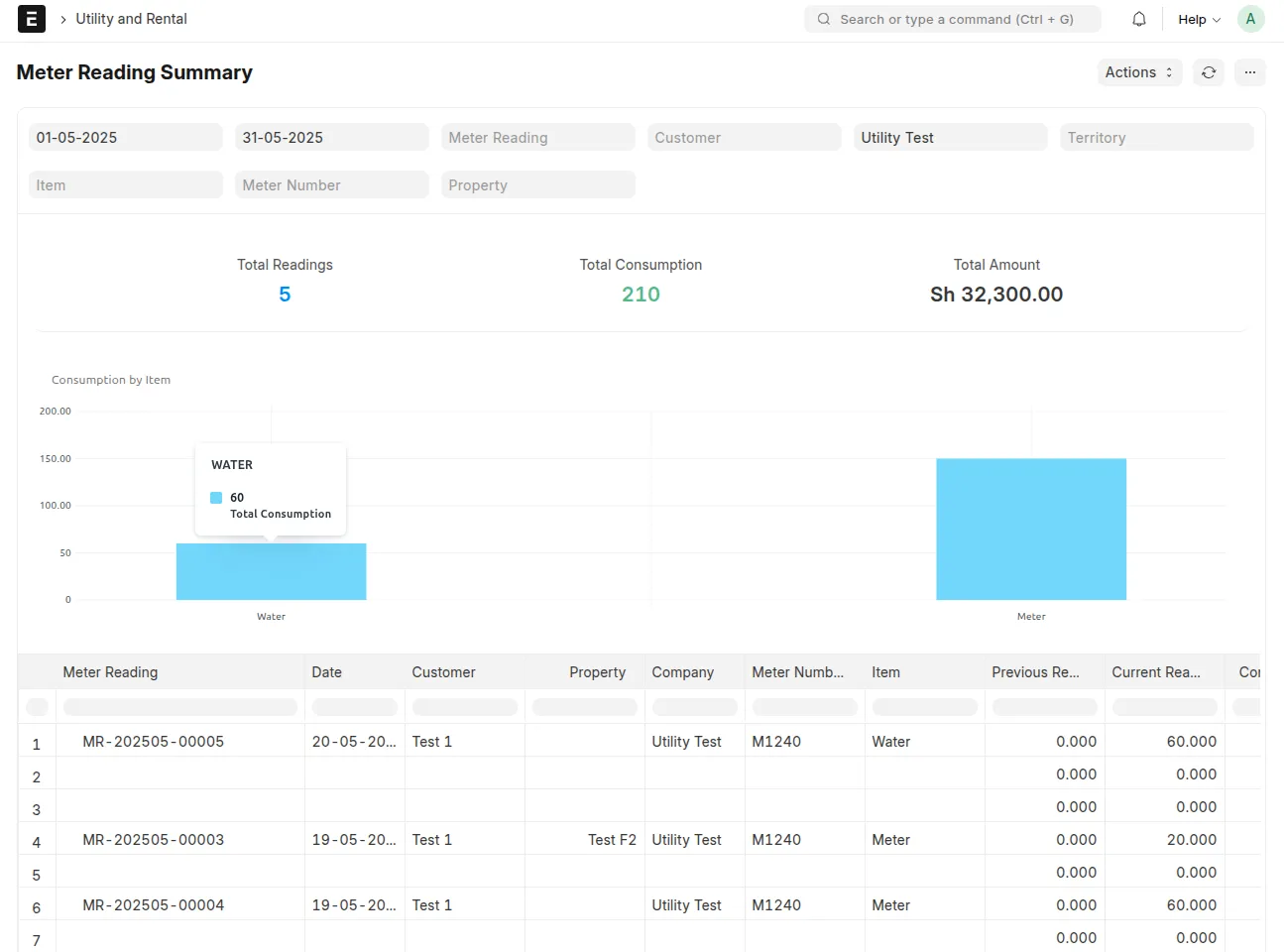Open the Help dropdown

pos(1200,19)
